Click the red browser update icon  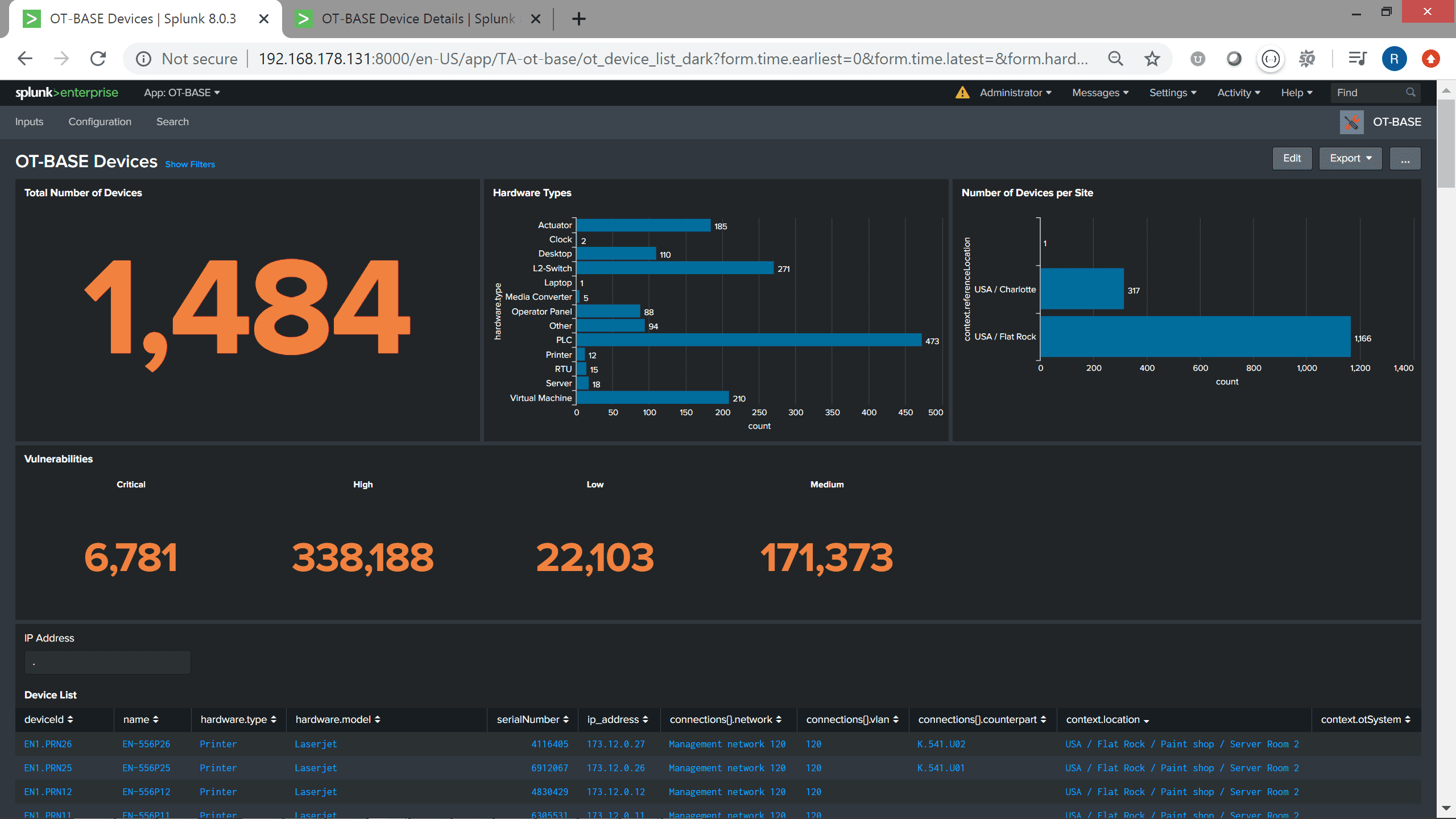[1431, 59]
